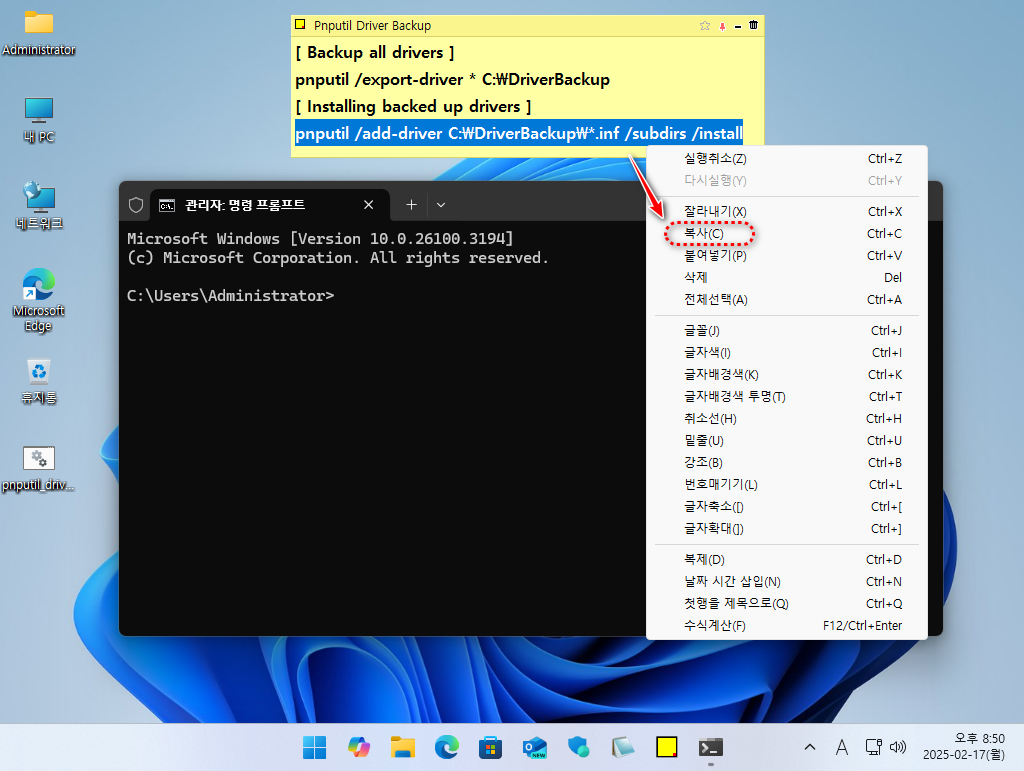Open Outlook (new) from the taskbar
Image resolution: width=1024 pixels, height=771 pixels.
tap(535, 747)
